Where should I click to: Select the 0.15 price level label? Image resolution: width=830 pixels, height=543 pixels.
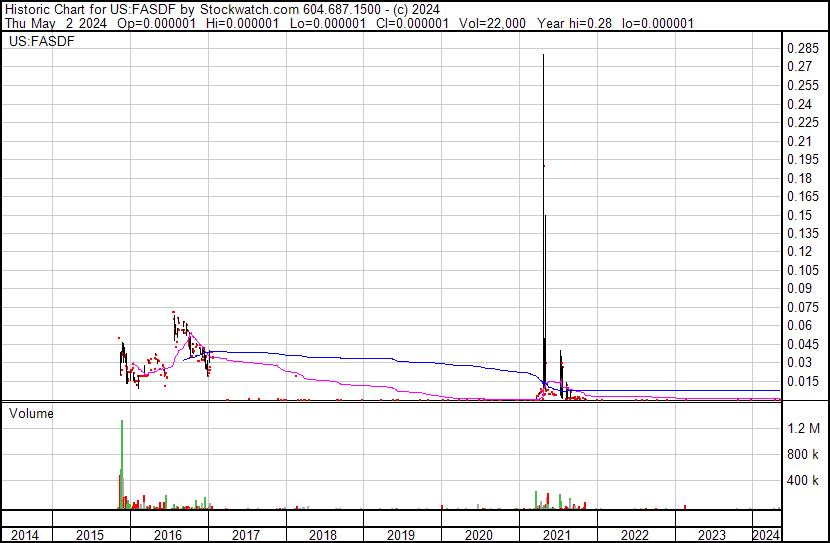(801, 215)
